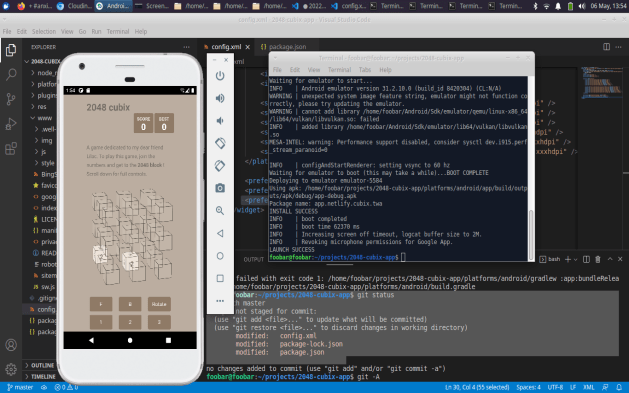Click the editor minimap
This screenshot has width=629, height=393.
(x=602, y=83)
